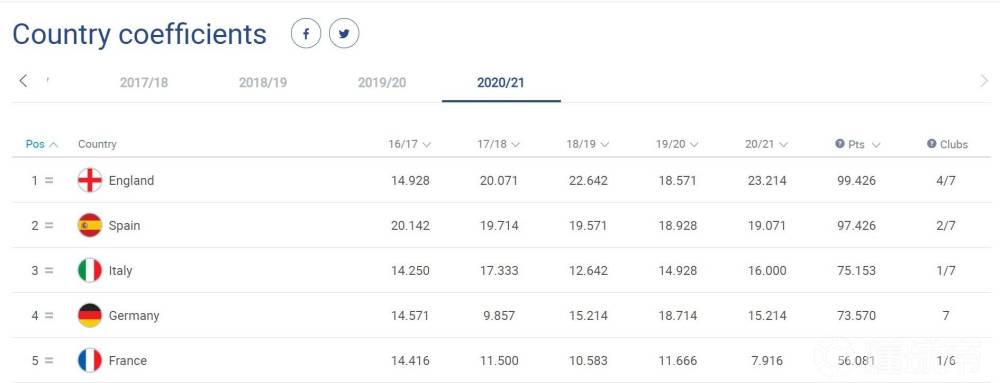1000x383 pixels.
Task: Sort table by 16/17 column
Action: pos(409,145)
